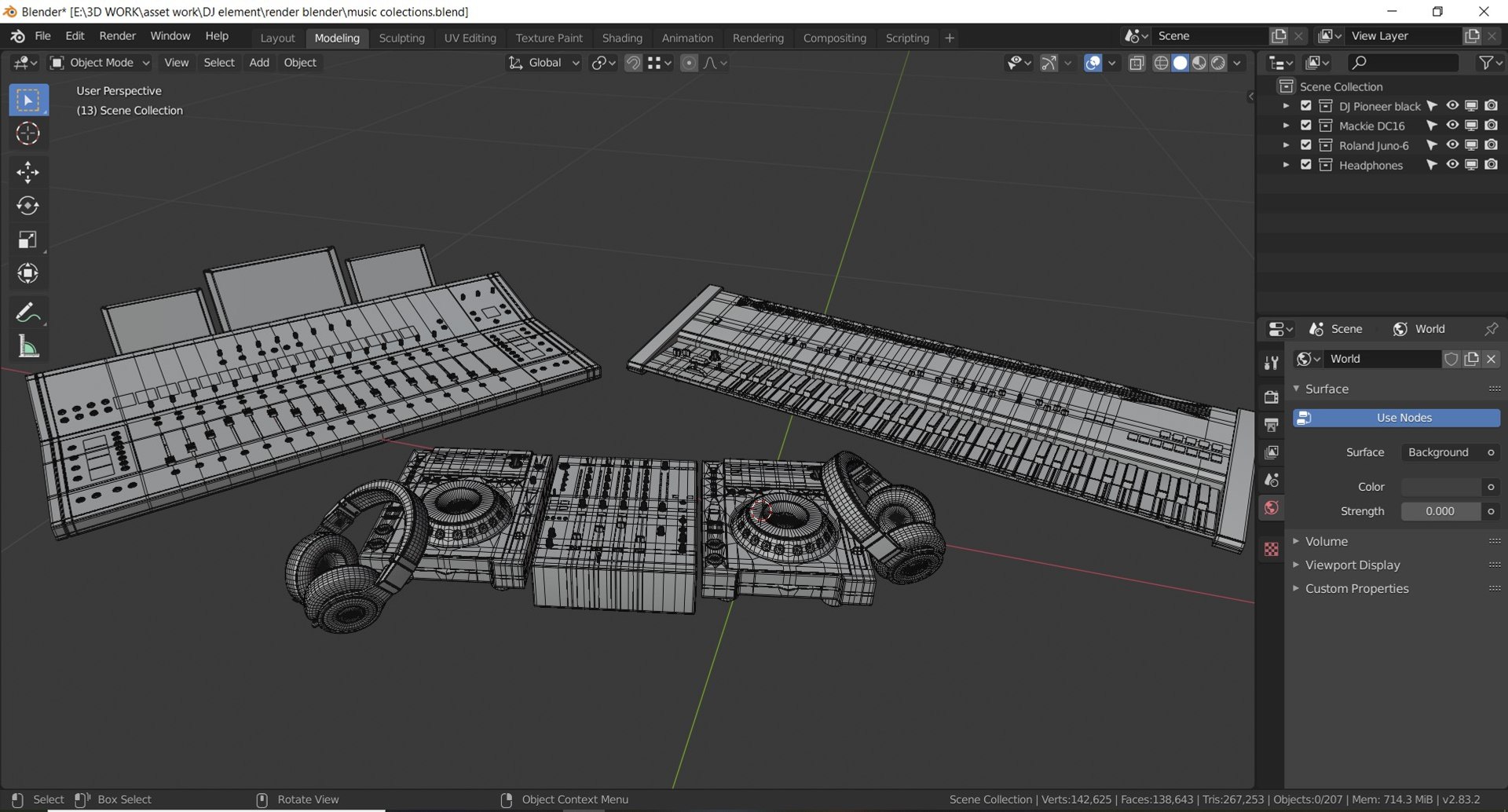Switch to wireframe viewport shading
The width and height of the screenshot is (1508, 812).
coord(1161,63)
